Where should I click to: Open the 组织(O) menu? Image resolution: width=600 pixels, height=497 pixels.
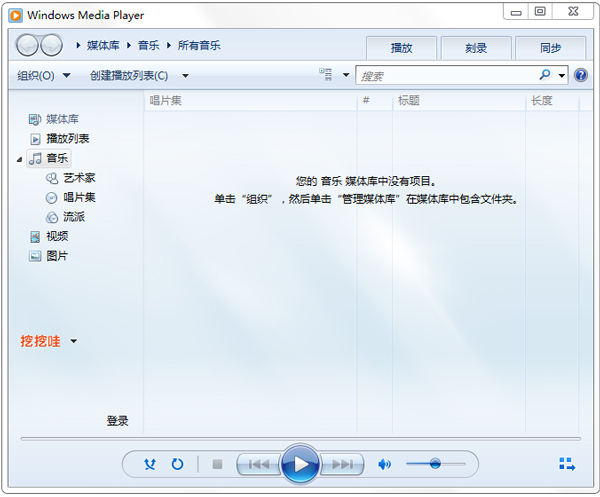pos(44,75)
